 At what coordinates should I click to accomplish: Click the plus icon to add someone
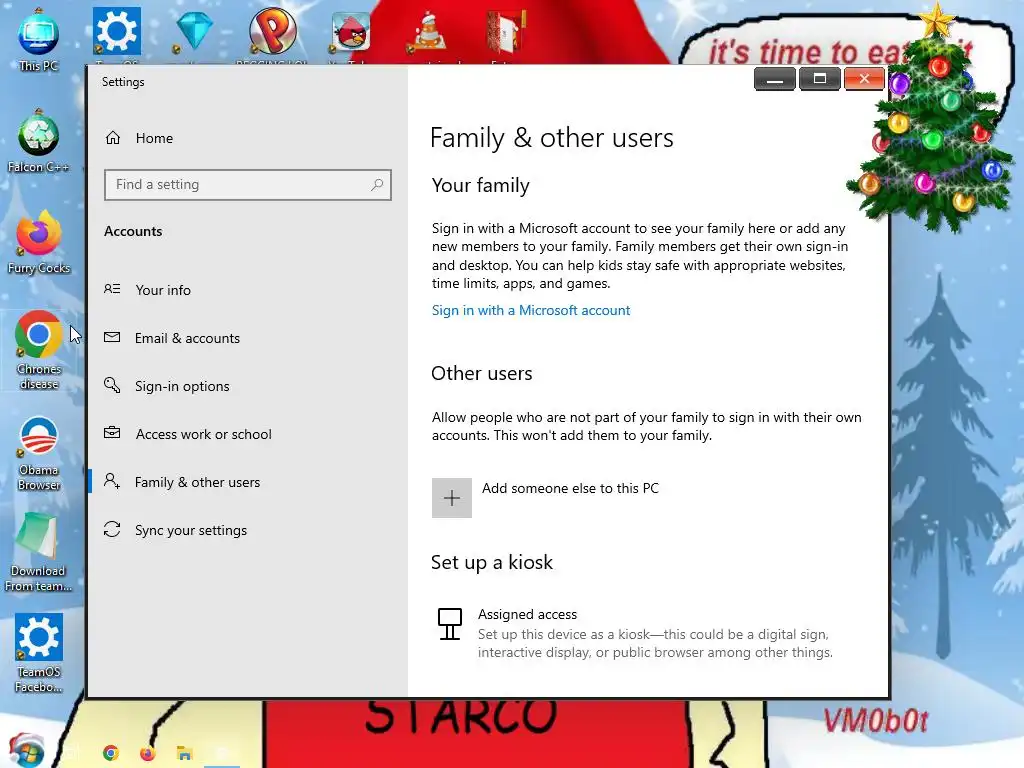click(451, 498)
